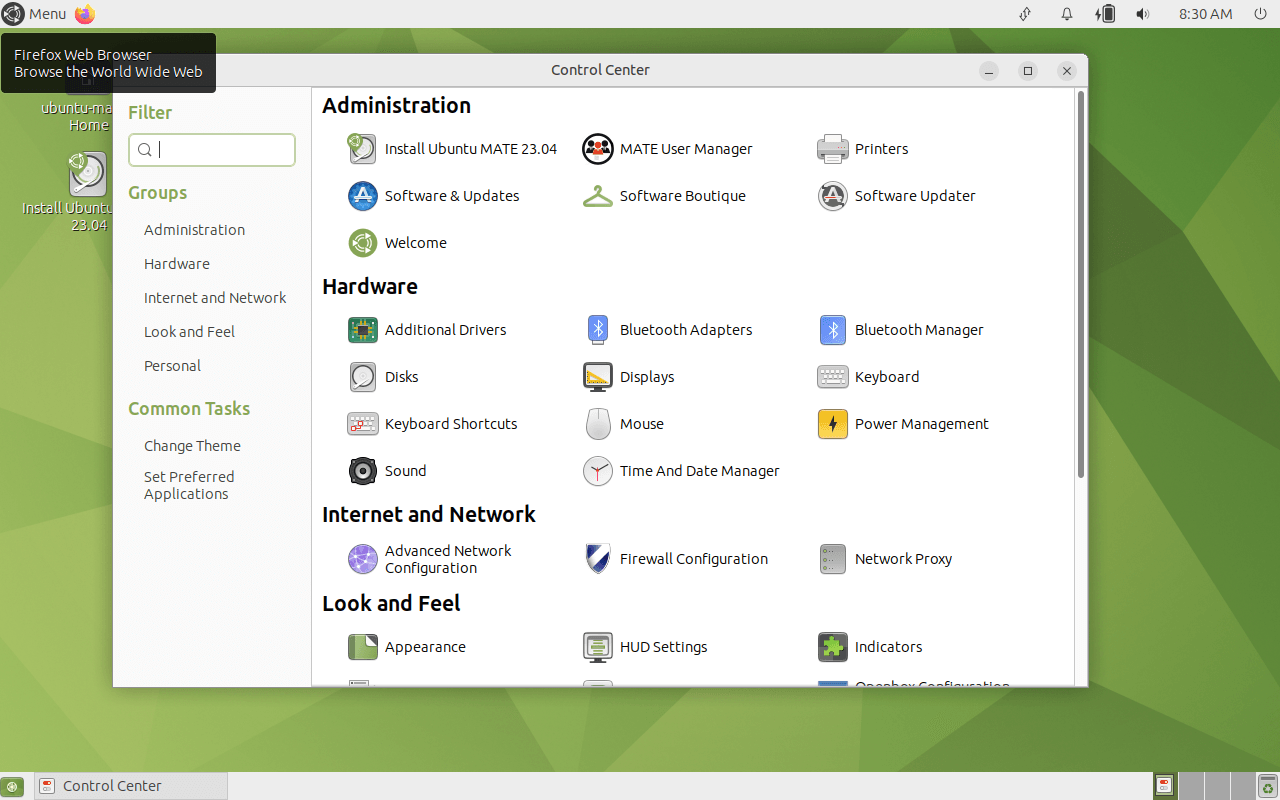
Task: Select Set Preferred Applications task
Action: [189, 485]
